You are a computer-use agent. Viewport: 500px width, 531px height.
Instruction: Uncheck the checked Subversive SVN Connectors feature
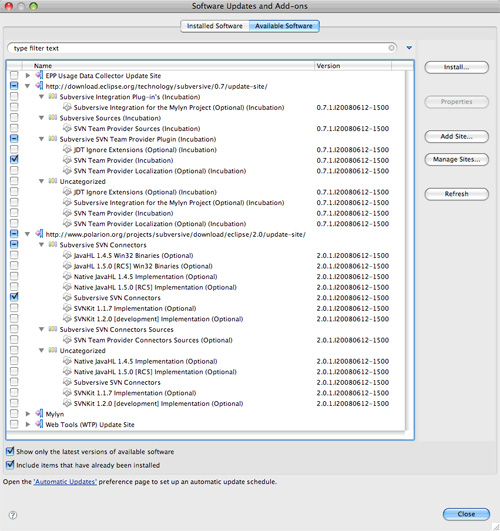point(14,297)
